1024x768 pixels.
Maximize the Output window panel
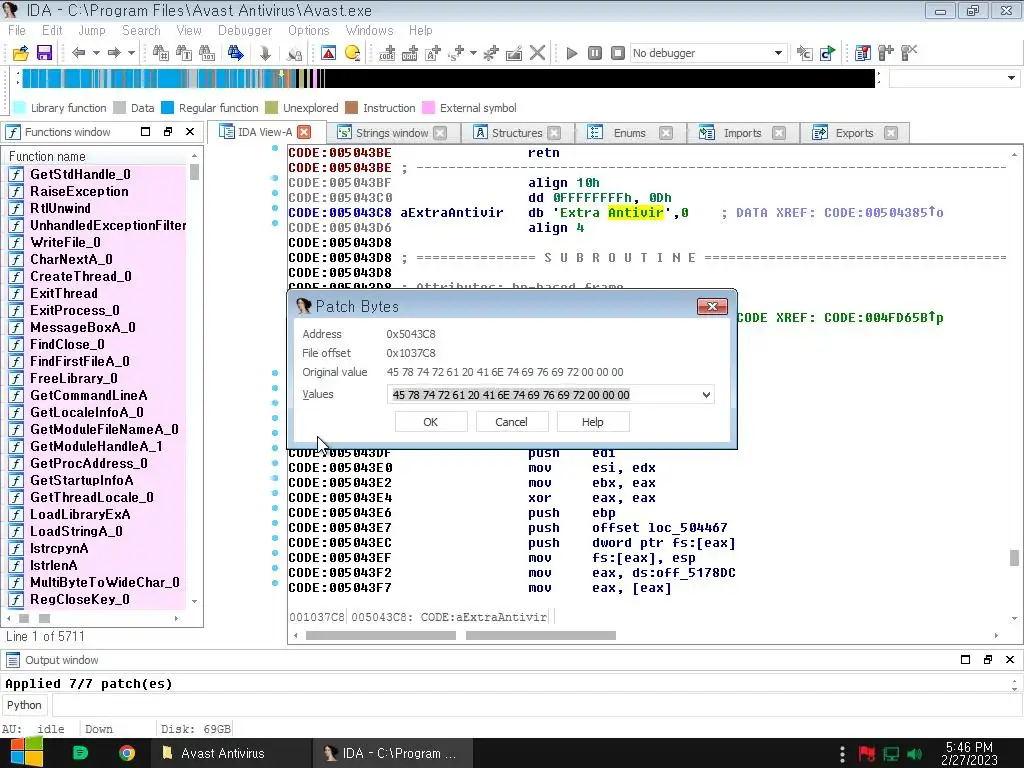965,660
